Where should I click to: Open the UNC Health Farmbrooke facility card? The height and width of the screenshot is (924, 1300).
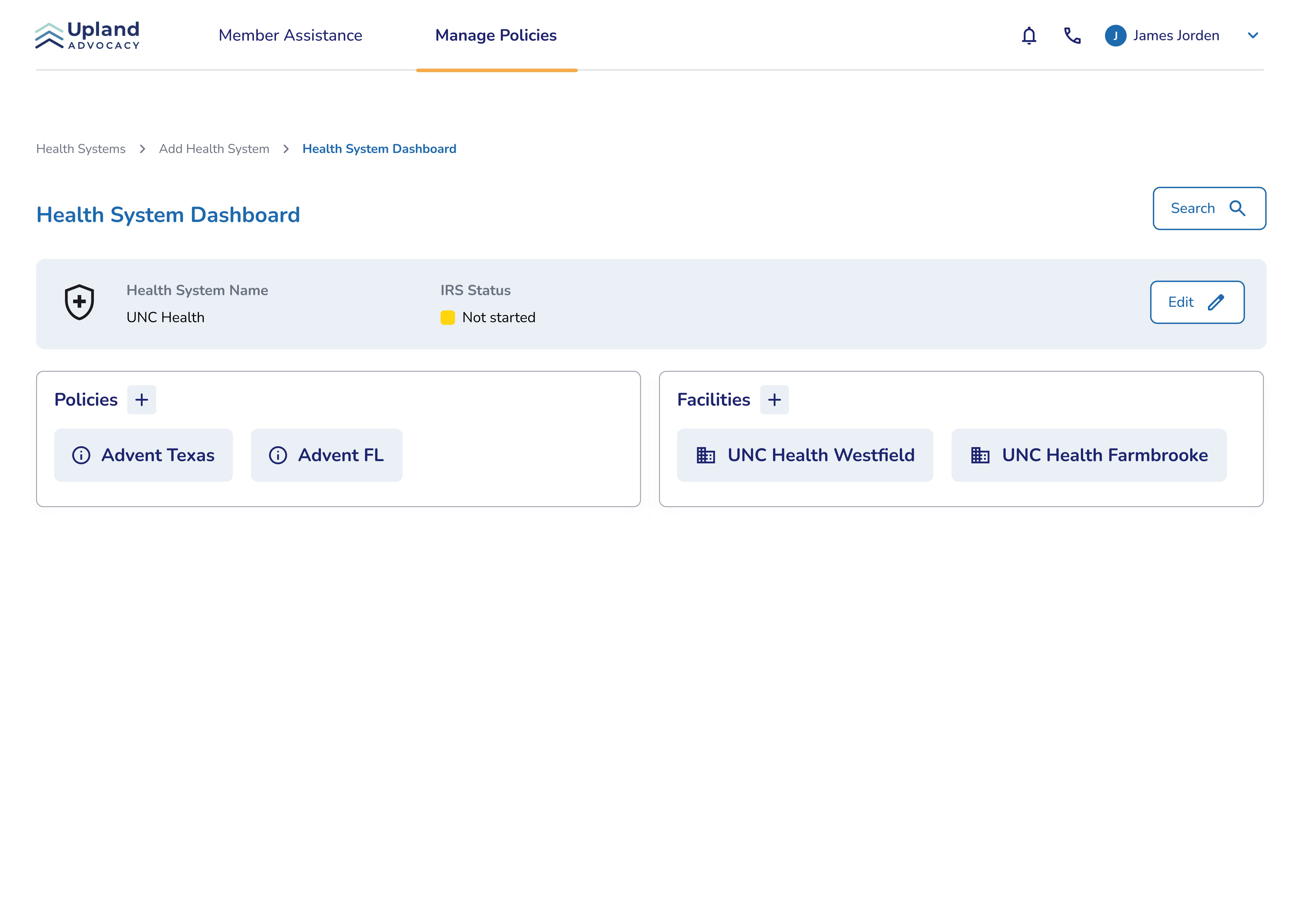1088,455
